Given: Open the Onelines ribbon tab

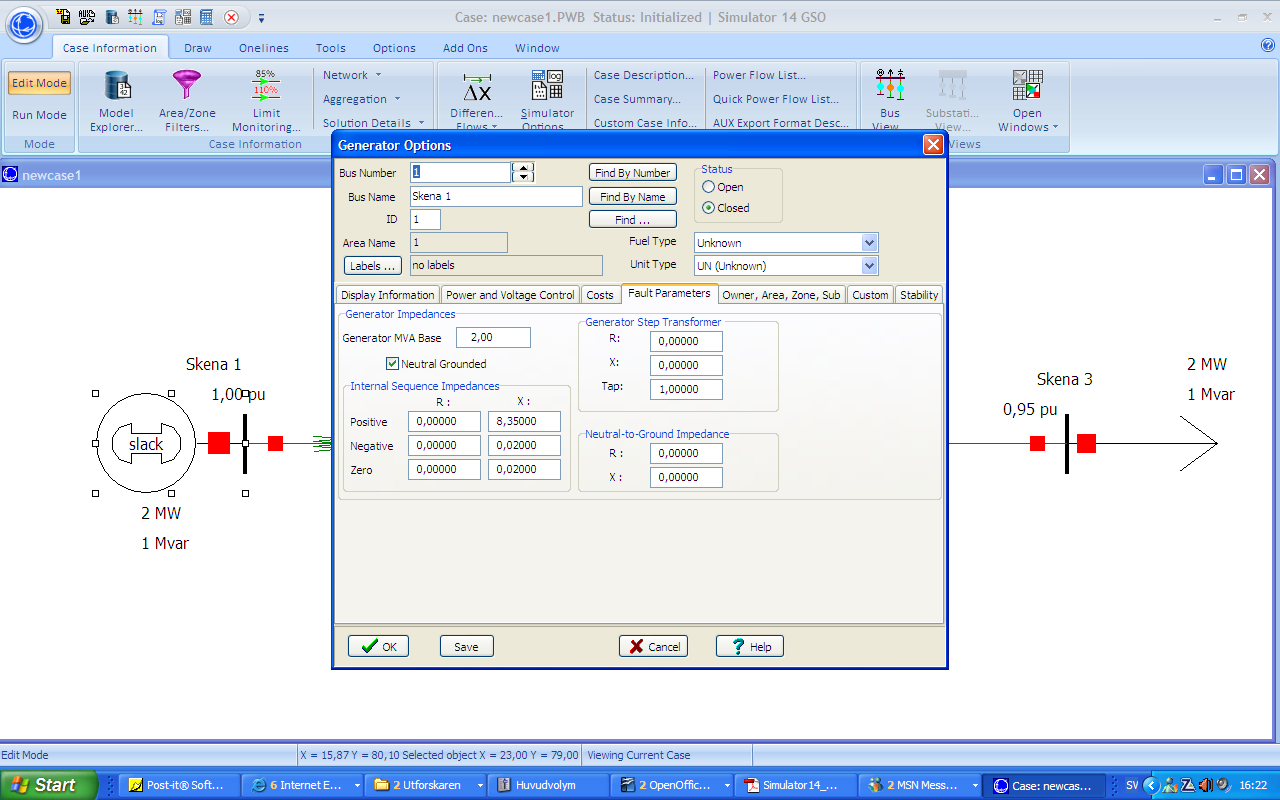Looking at the screenshot, I should pos(264,48).
